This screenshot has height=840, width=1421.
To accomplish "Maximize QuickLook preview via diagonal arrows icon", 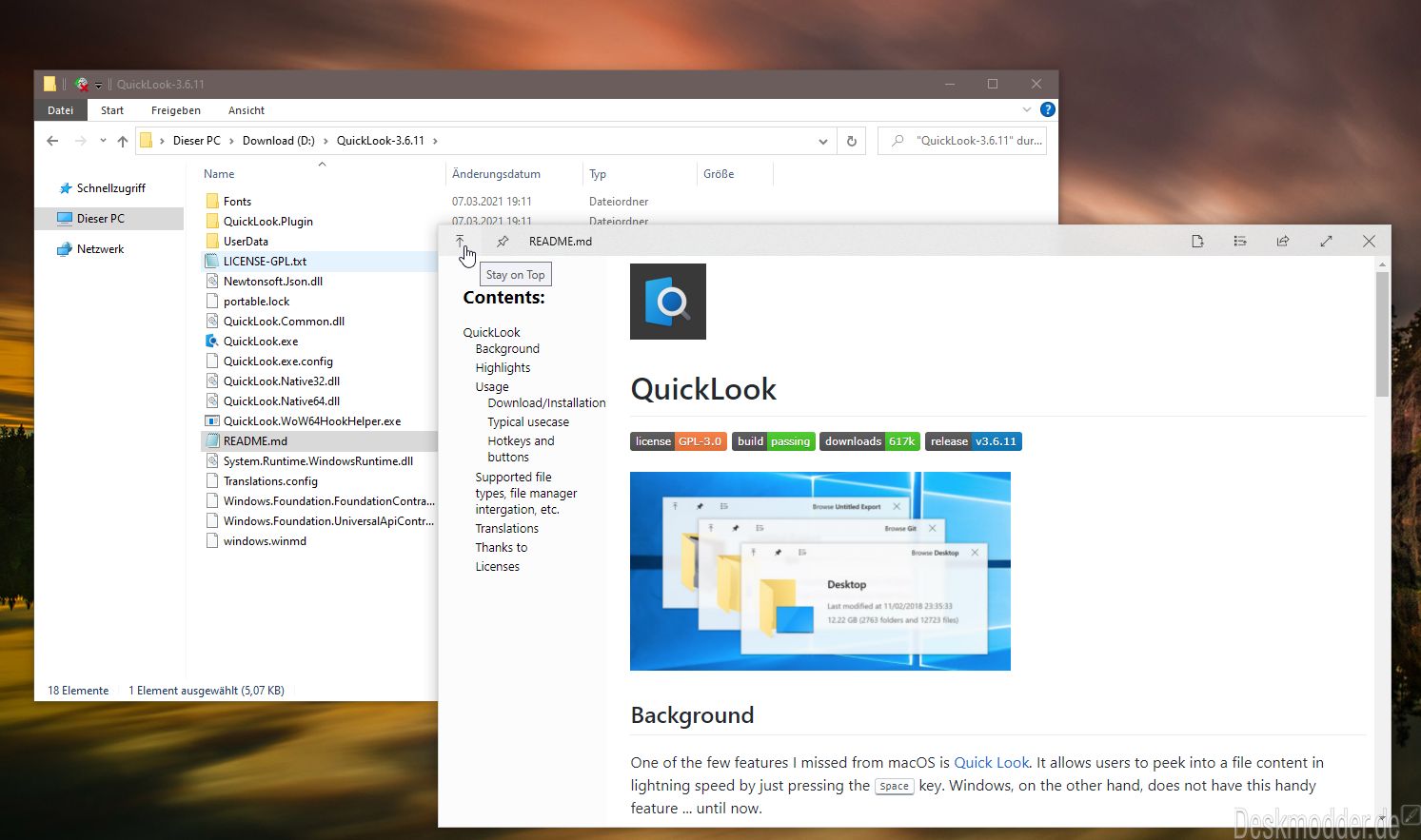I will click(1326, 242).
